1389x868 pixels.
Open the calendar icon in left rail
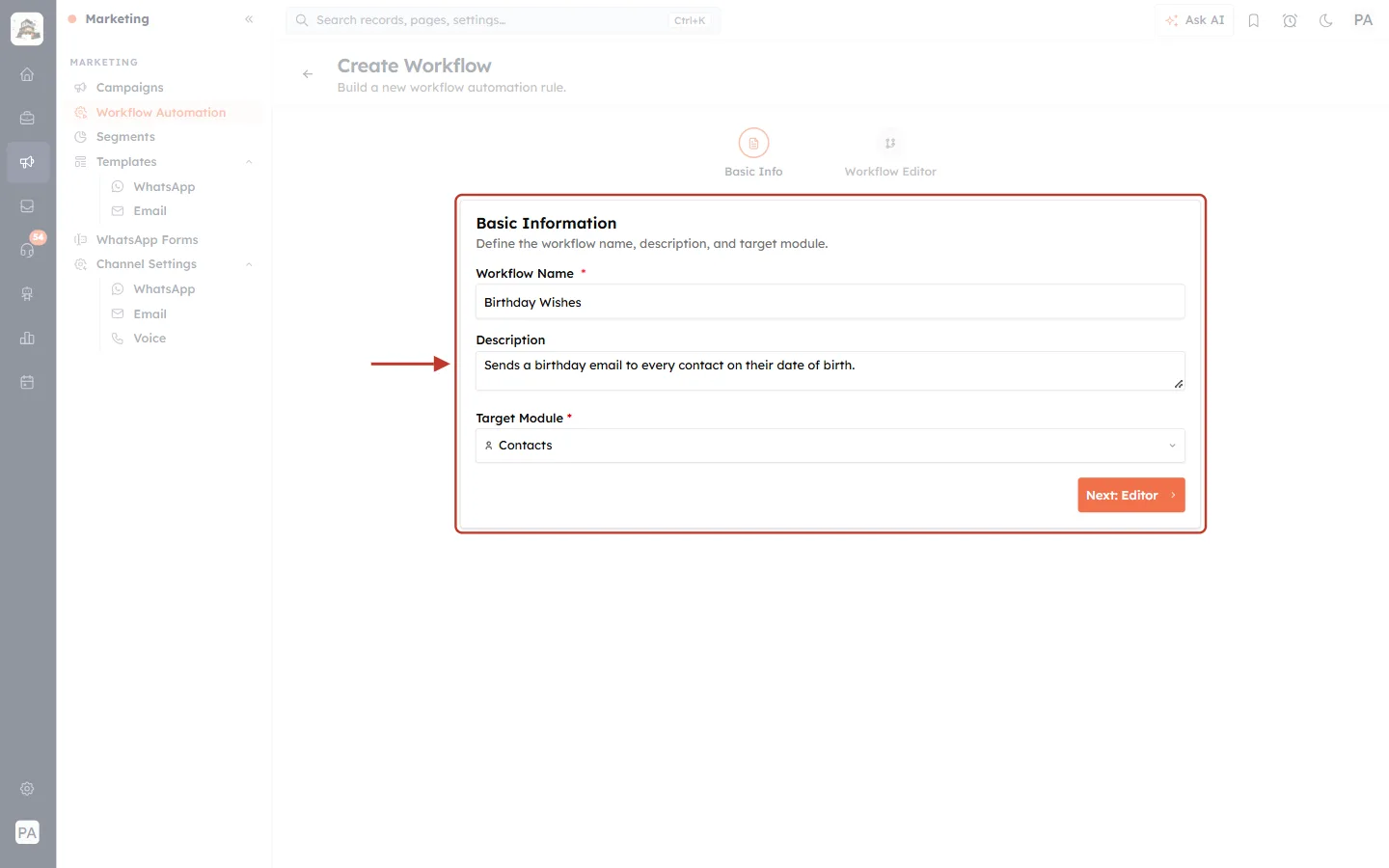pyautogui.click(x=27, y=382)
